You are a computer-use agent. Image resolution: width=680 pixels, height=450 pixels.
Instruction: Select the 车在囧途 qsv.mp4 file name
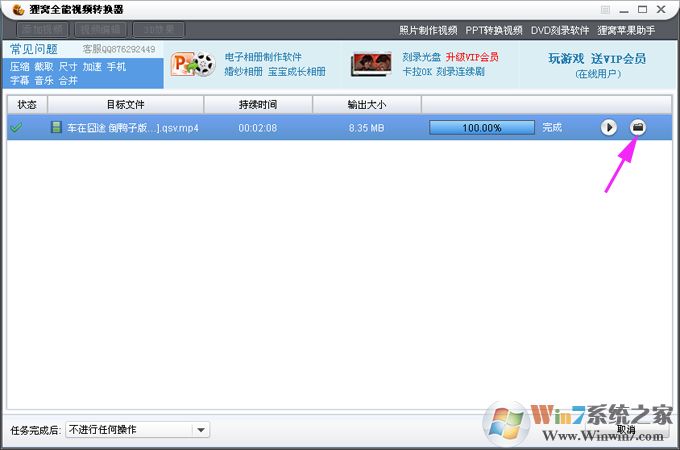click(x=133, y=128)
